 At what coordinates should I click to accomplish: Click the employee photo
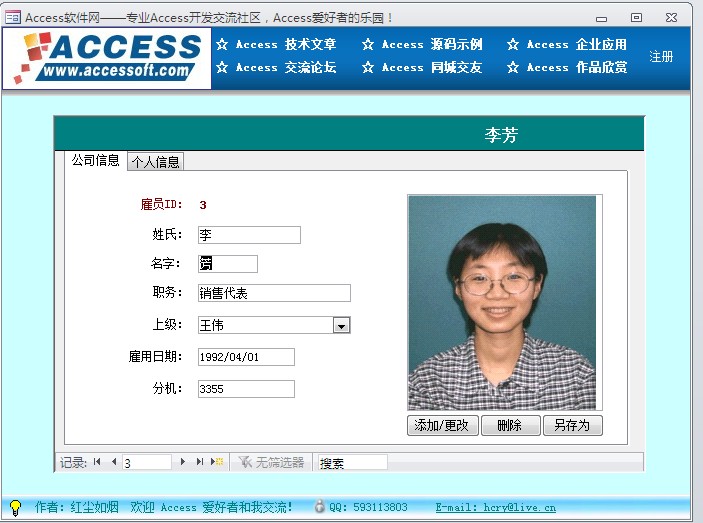click(x=501, y=302)
